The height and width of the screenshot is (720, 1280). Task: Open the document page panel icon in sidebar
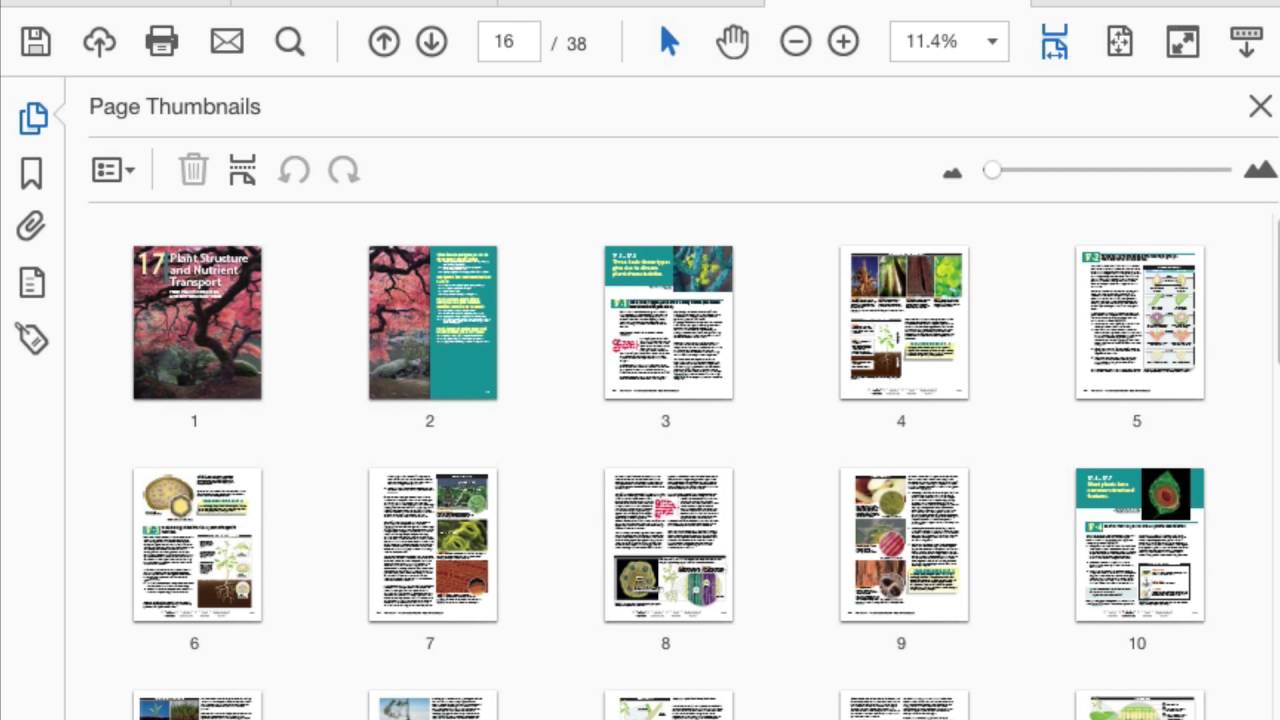click(x=32, y=283)
